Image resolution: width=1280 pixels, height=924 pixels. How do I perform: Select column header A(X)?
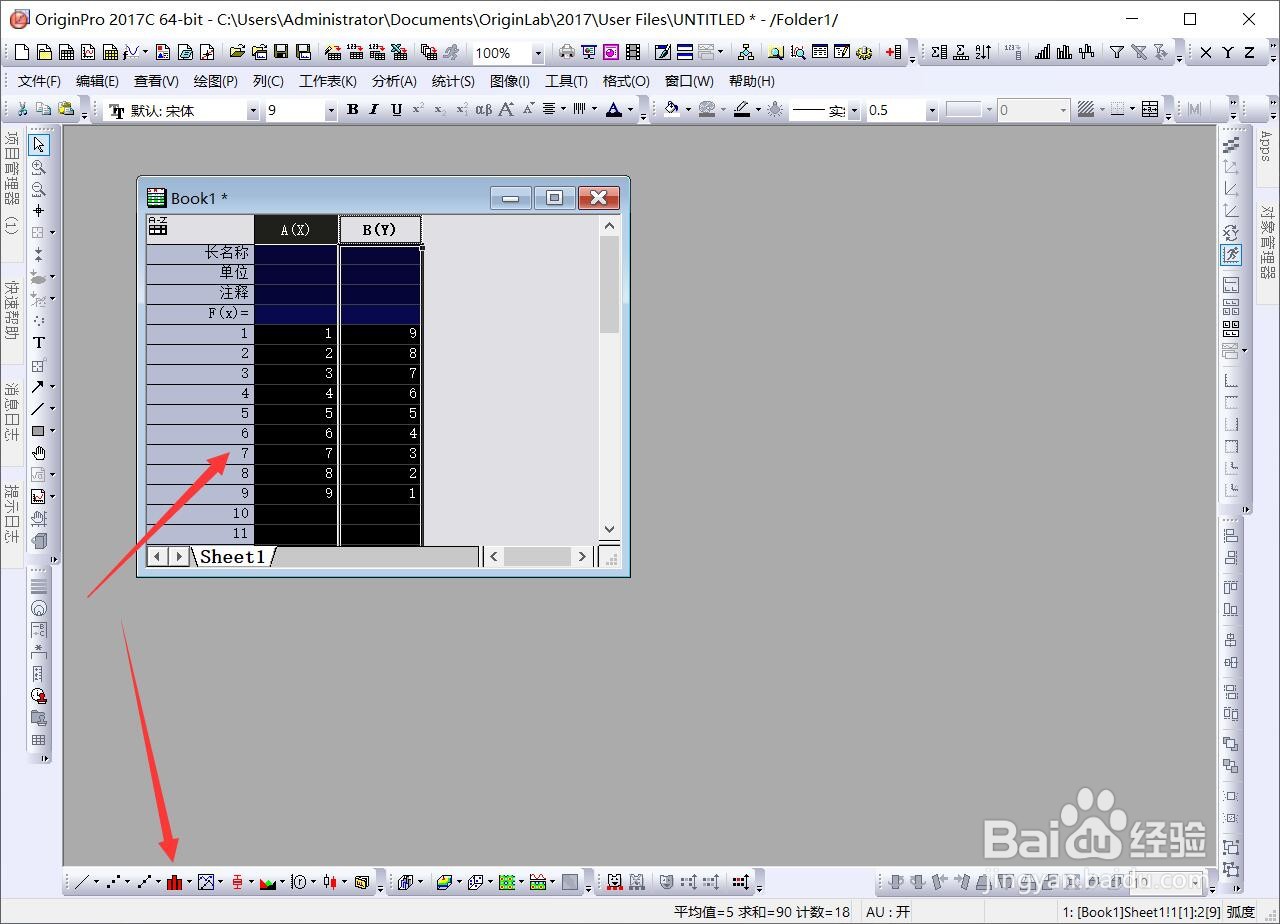click(295, 230)
